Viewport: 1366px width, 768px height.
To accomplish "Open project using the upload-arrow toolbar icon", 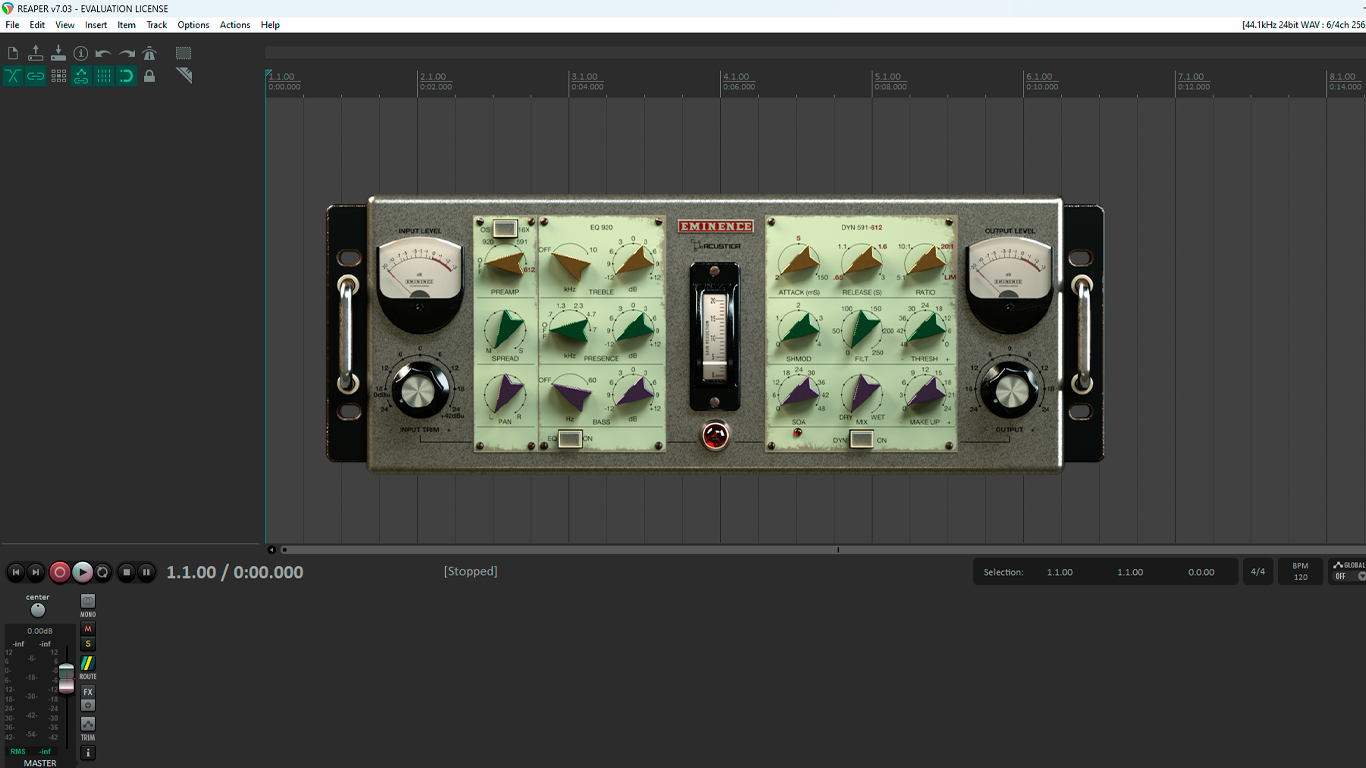I will click(36, 53).
